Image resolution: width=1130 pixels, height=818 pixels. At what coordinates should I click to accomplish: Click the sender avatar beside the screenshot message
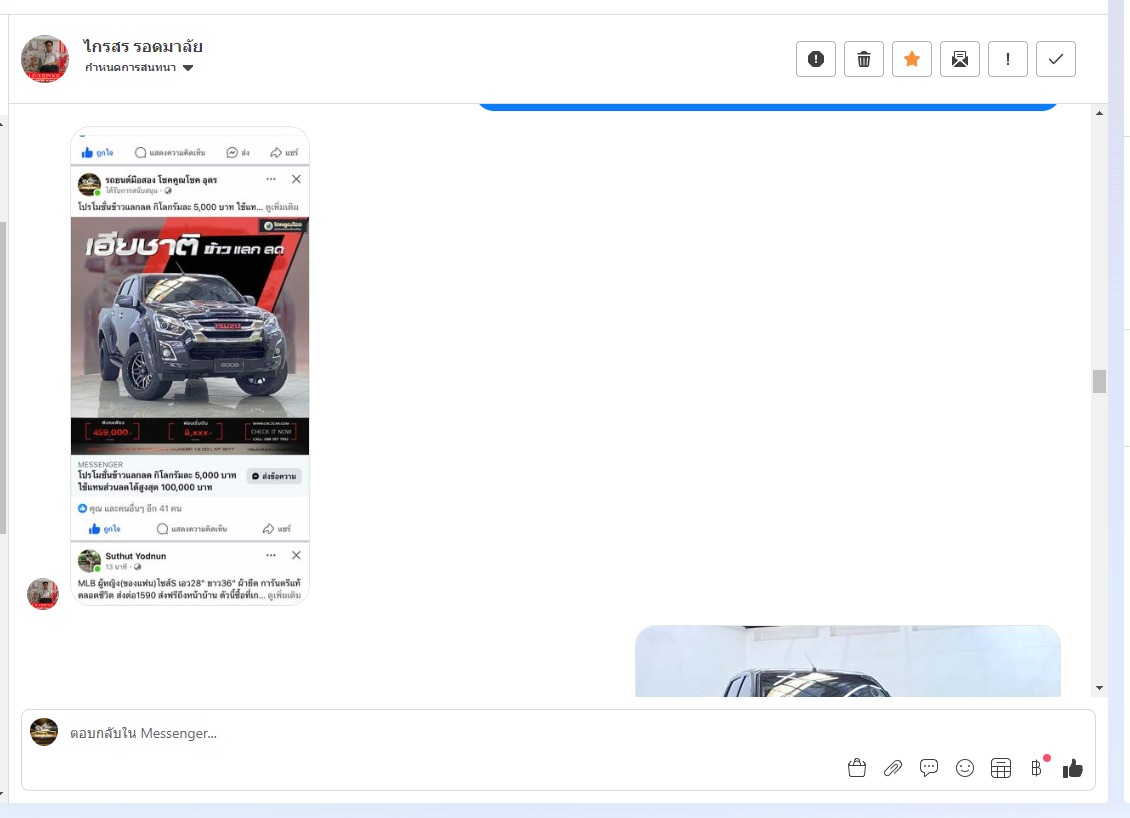click(43, 594)
